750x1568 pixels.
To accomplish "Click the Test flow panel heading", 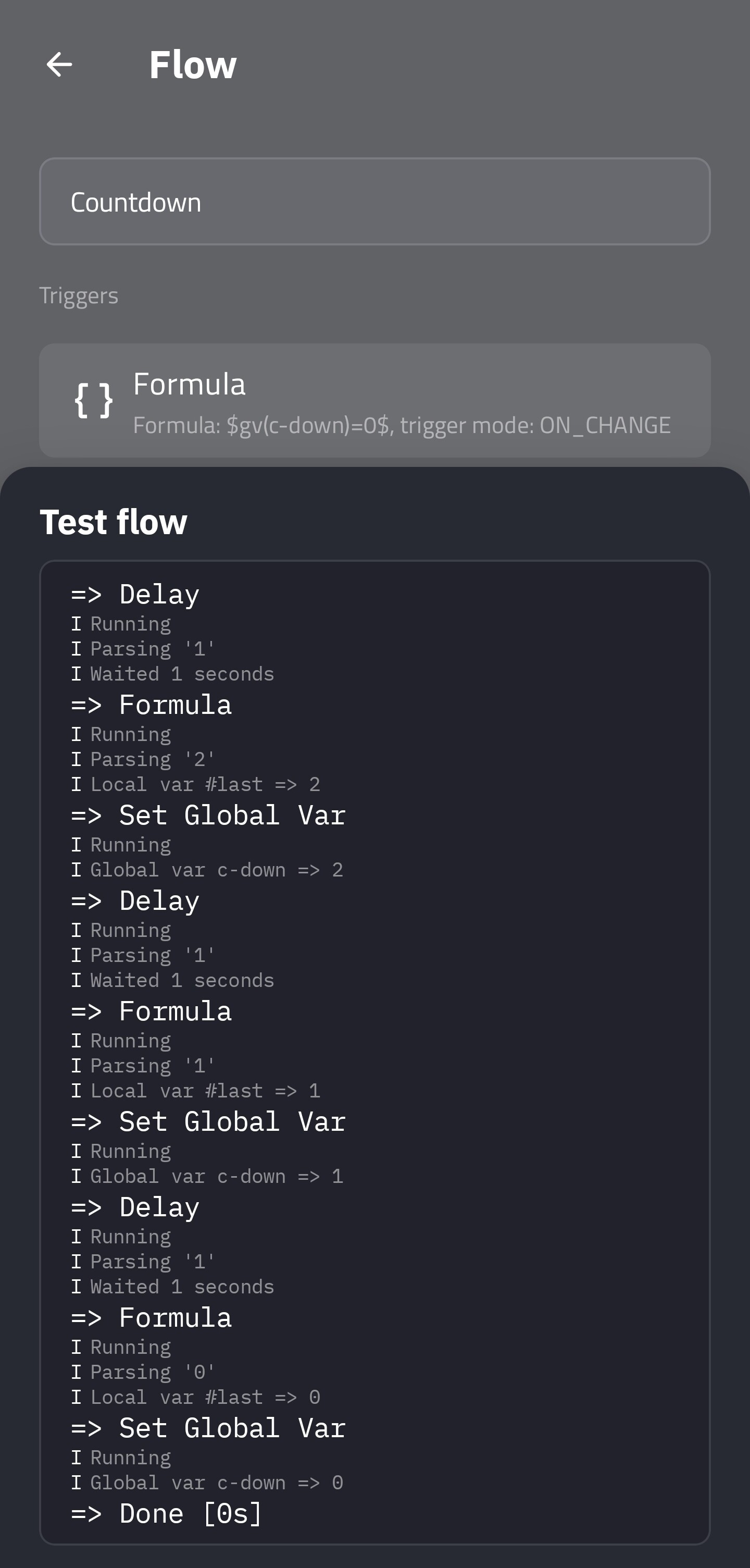I will click(x=114, y=522).
